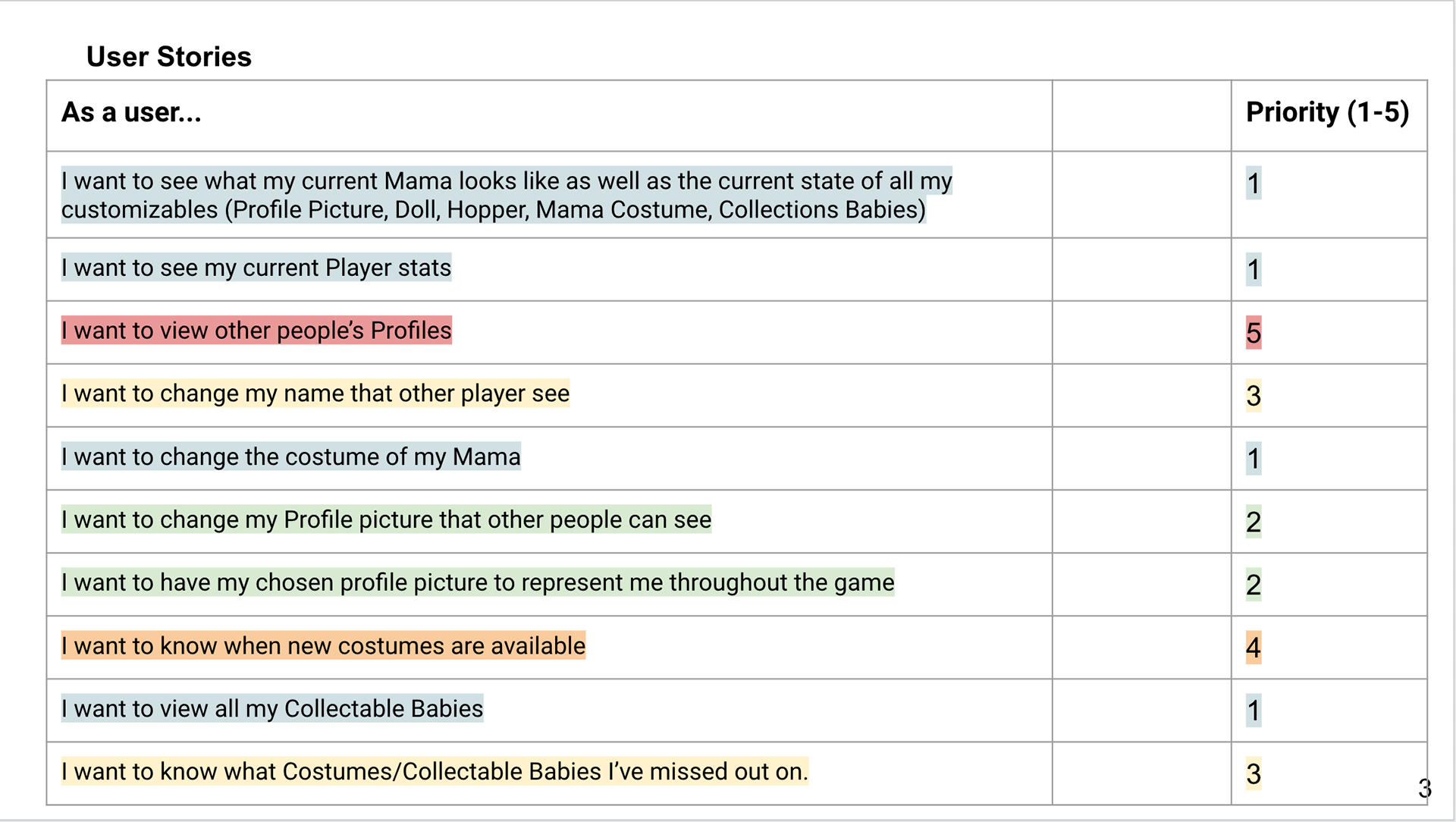The image size is (1456, 822).
Task: Click the chosen profile picture representation story
Action: (x=478, y=582)
